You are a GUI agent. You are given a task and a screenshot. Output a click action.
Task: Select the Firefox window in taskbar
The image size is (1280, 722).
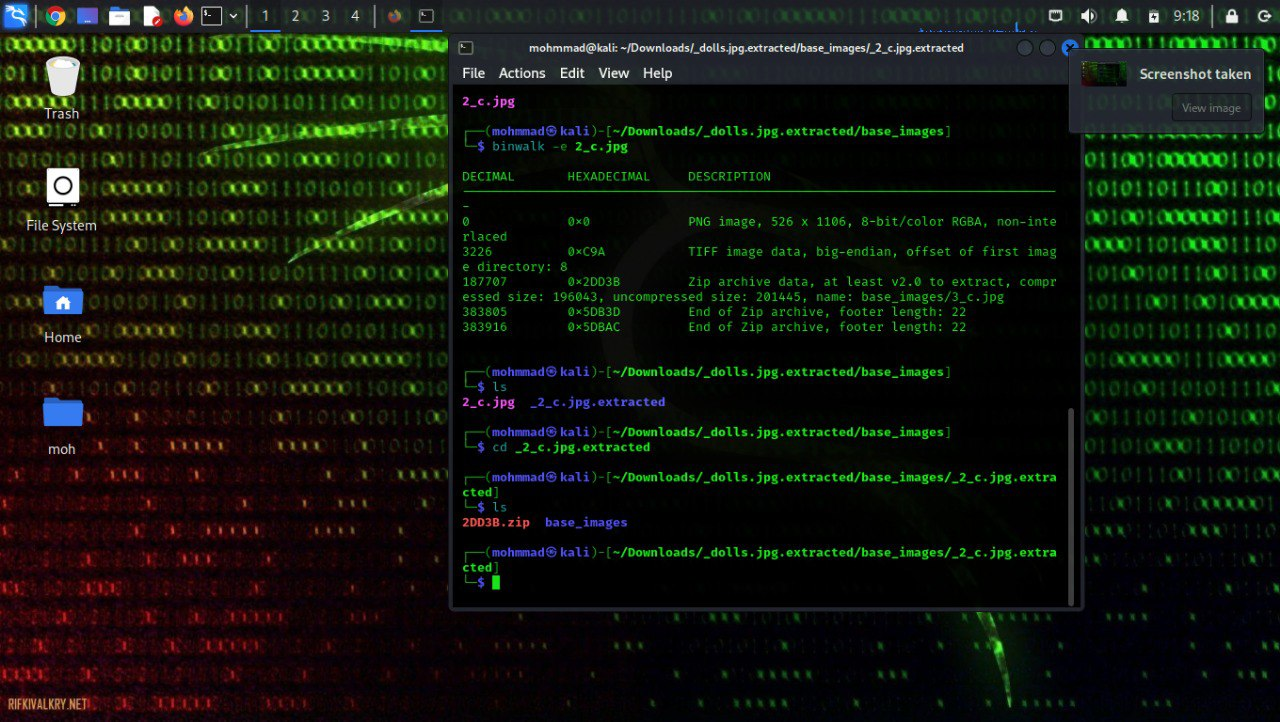point(395,16)
